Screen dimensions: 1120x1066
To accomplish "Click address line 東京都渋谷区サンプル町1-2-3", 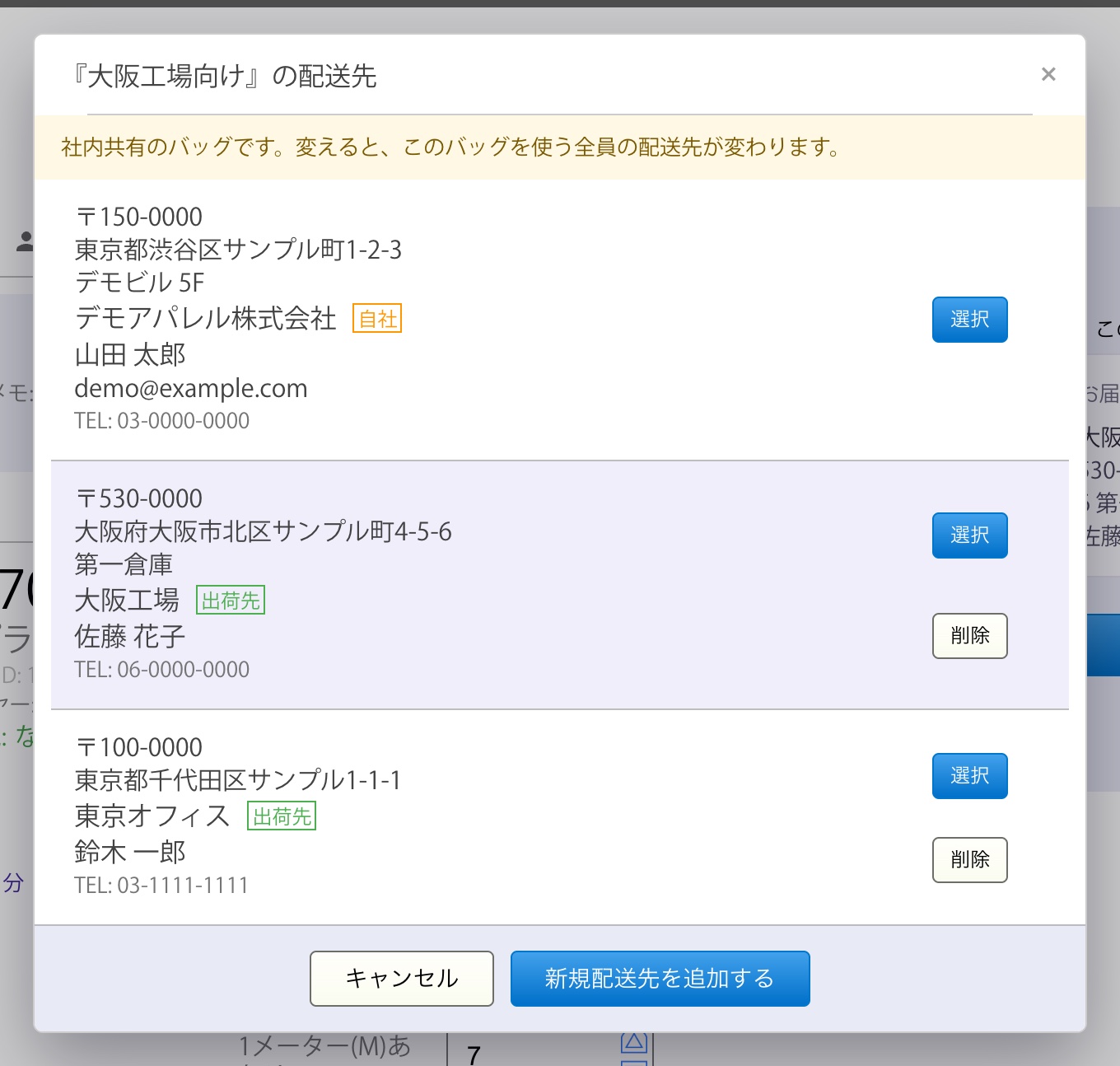I will [x=238, y=250].
